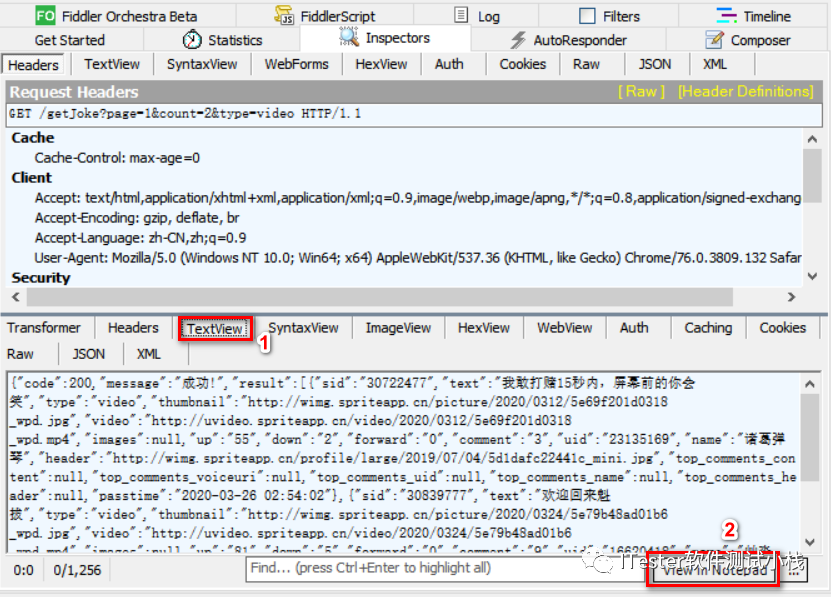The height and width of the screenshot is (597, 831).
Task: Click the Inspectors magnifier icon
Action: click(x=349, y=37)
